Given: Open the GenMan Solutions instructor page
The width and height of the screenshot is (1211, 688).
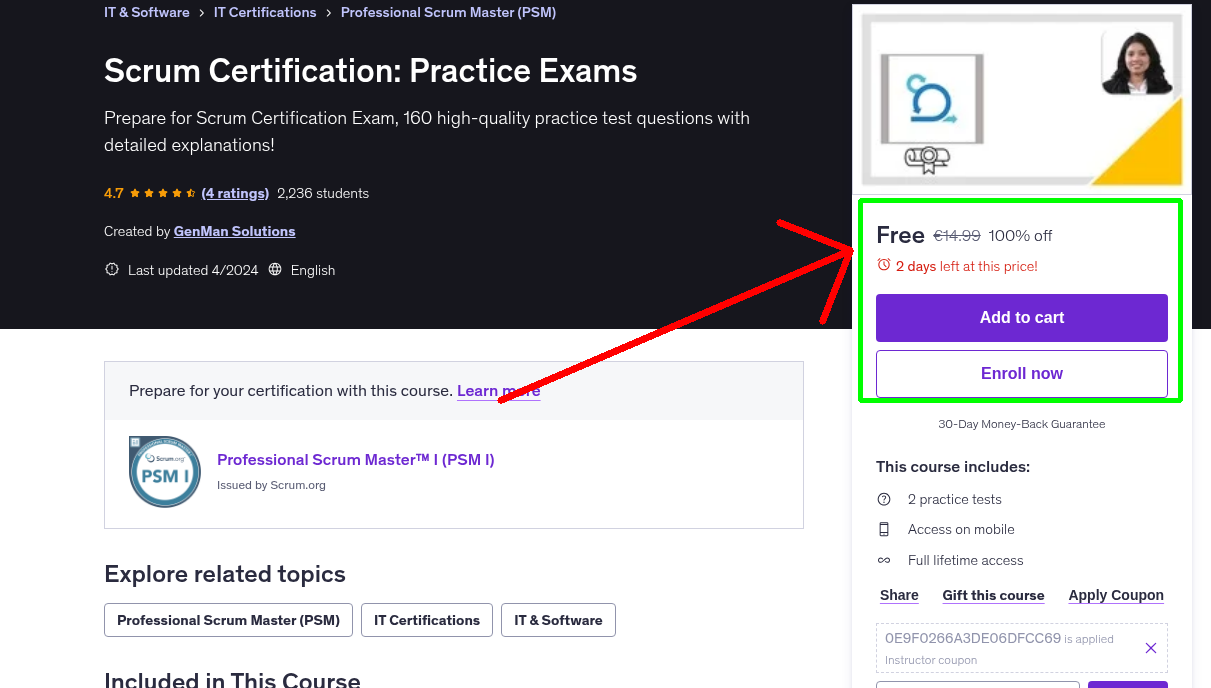Looking at the screenshot, I should (x=234, y=231).
